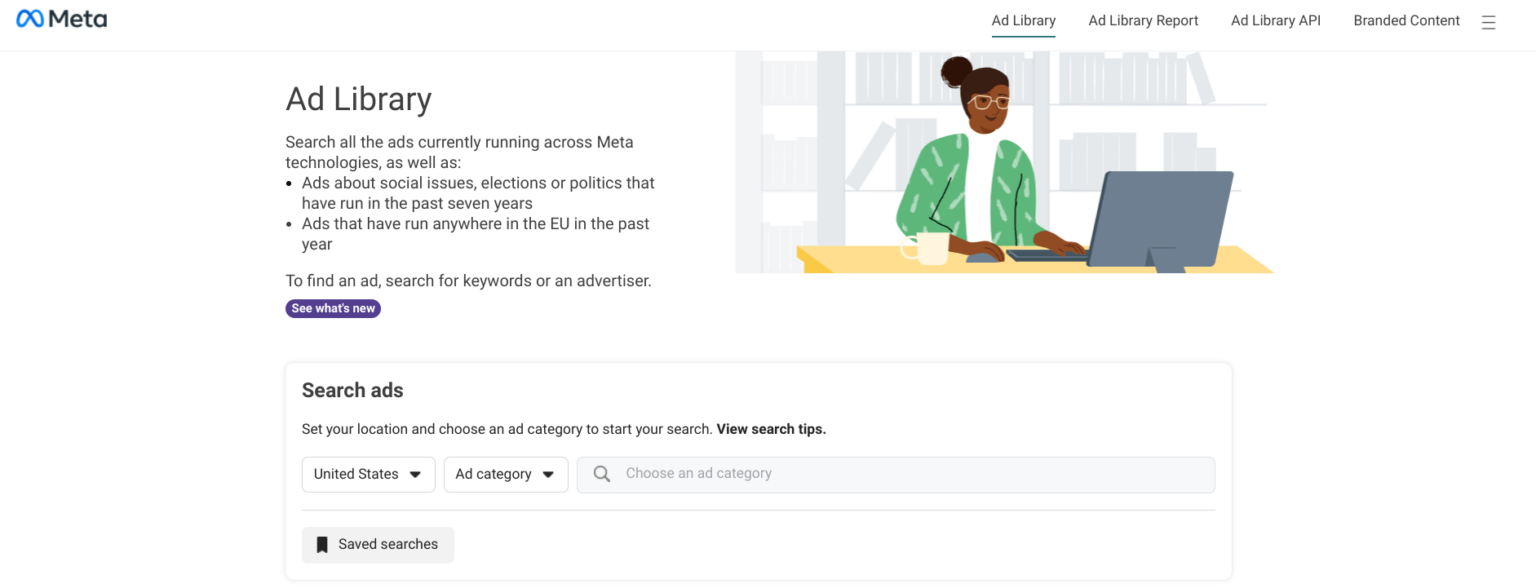This screenshot has width=1536, height=588.
Task: Open the "Choose an ad category" picker
Action: (896, 473)
